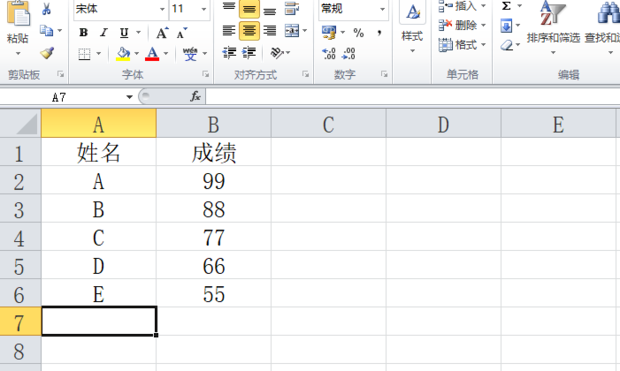This screenshot has height=371, width=620.
Task: Expand the font color dropdown arrow
Action: (x=166, y=53)
